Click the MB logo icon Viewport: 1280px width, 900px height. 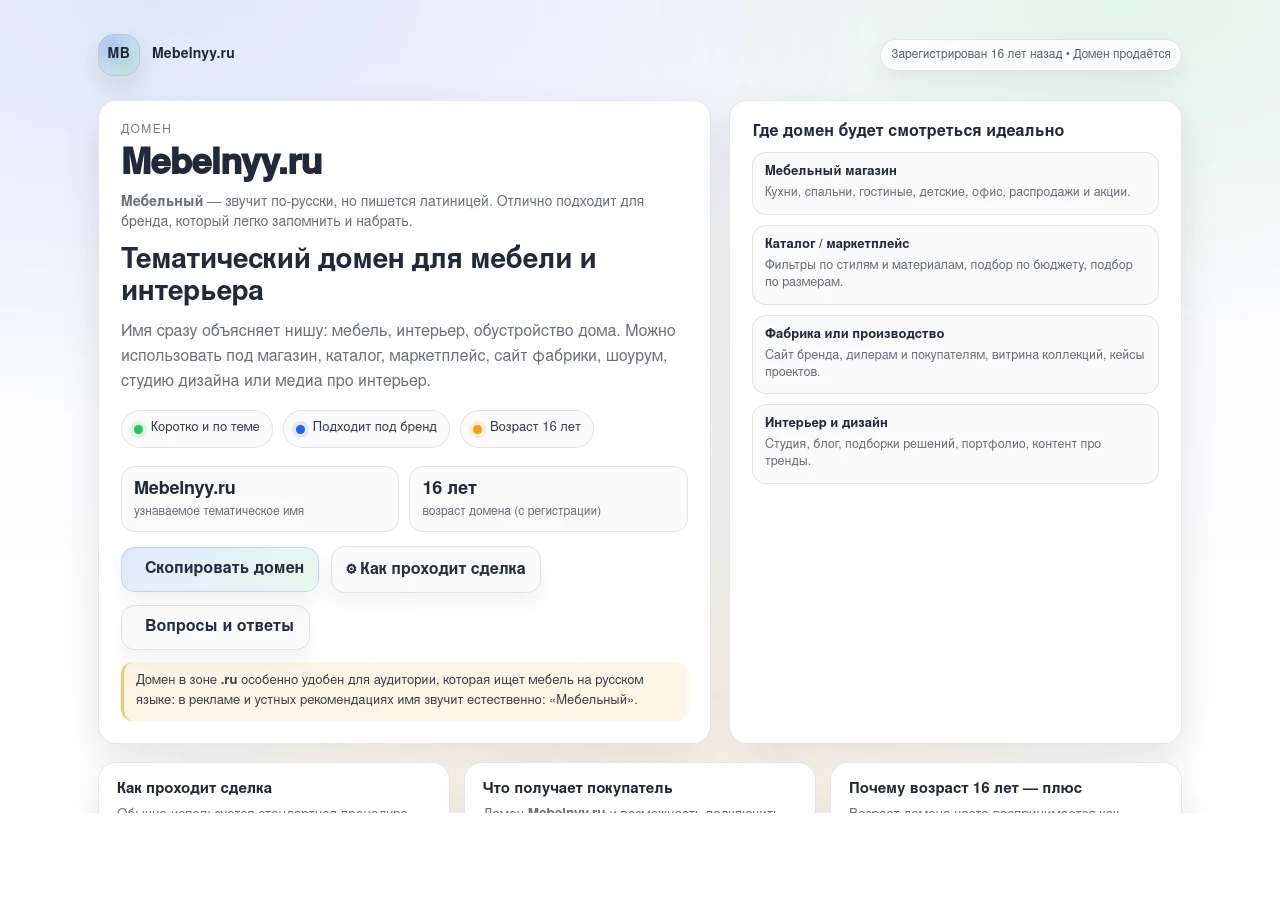119,54
